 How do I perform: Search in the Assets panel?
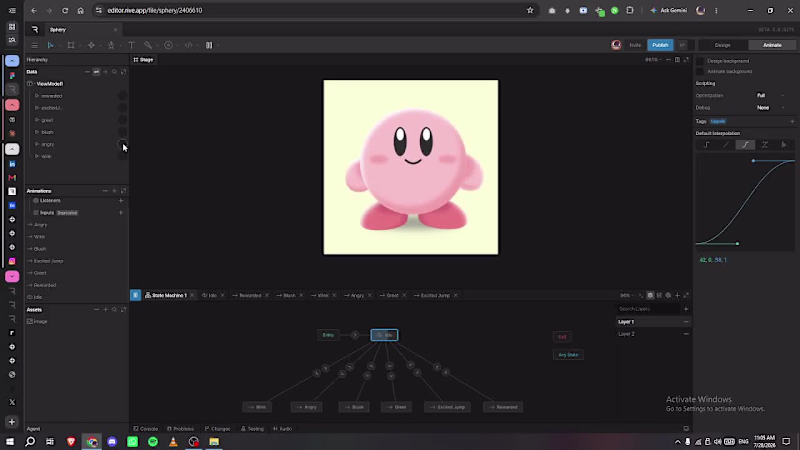click(x=114, y=310)
